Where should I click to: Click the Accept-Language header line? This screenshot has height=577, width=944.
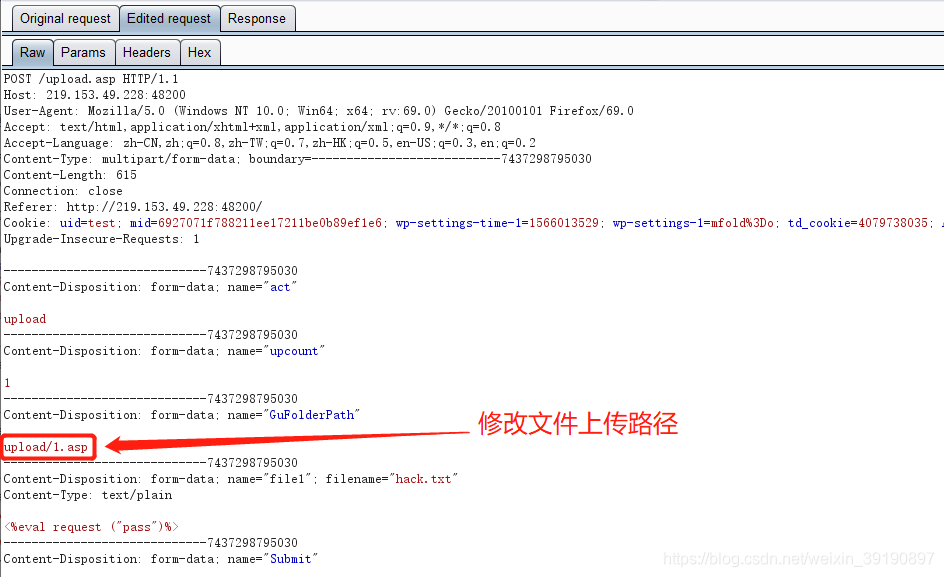point(270,143)
